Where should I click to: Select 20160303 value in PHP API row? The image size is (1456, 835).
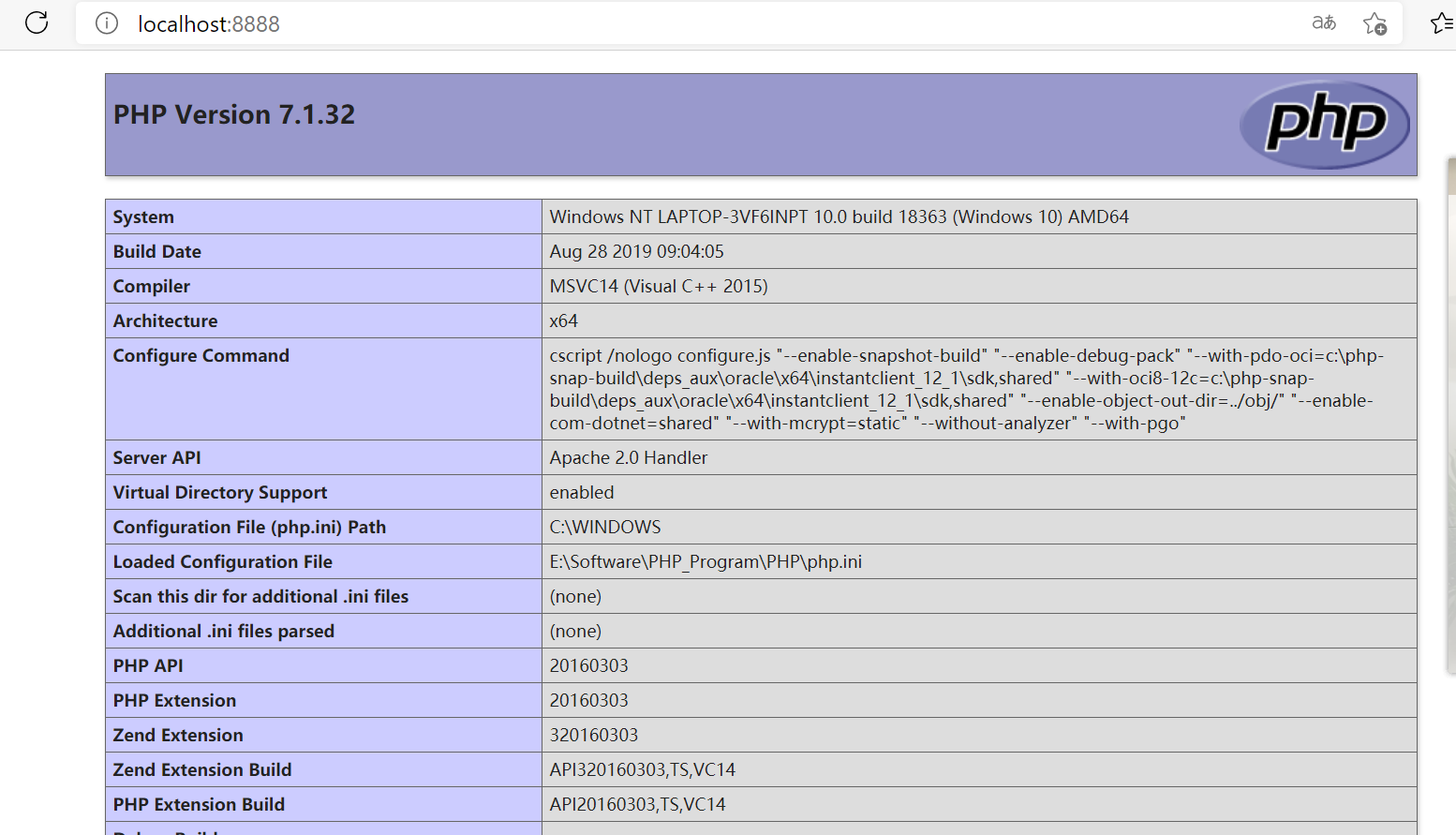tap(588, 665)
